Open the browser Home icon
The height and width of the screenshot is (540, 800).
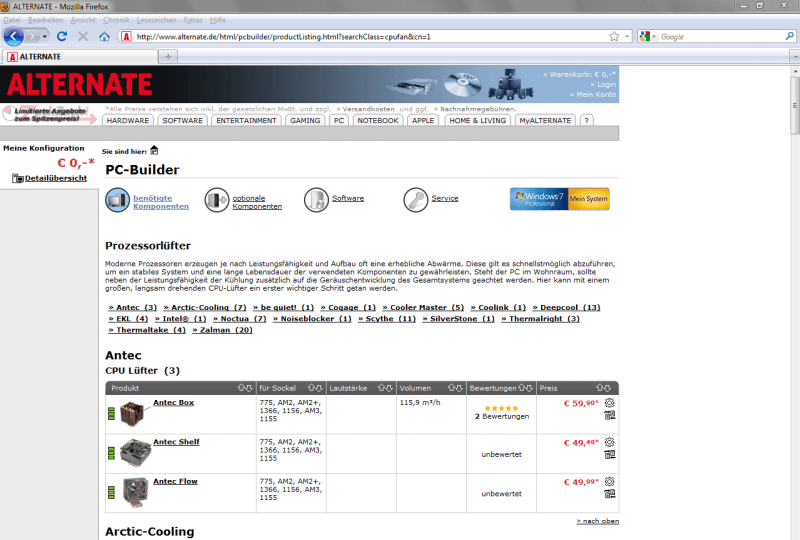pyautogui.click(x=104, y=37)
